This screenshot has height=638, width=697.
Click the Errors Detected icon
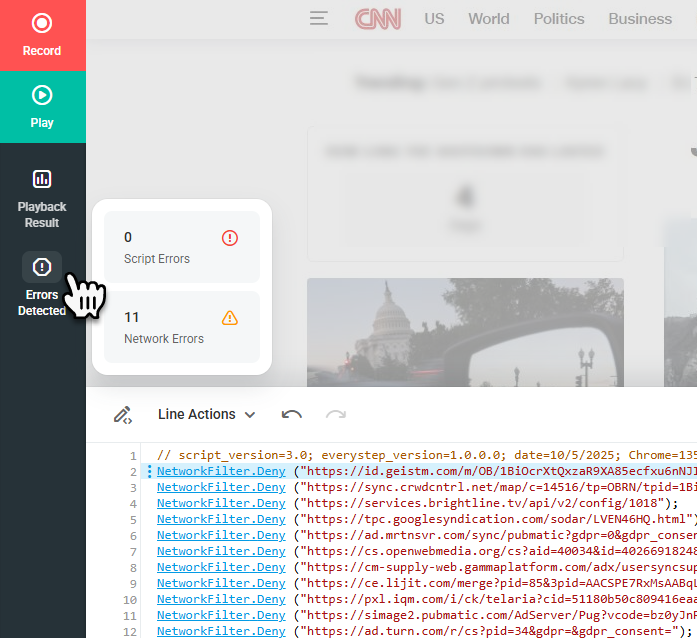click(x=42, y=267)
